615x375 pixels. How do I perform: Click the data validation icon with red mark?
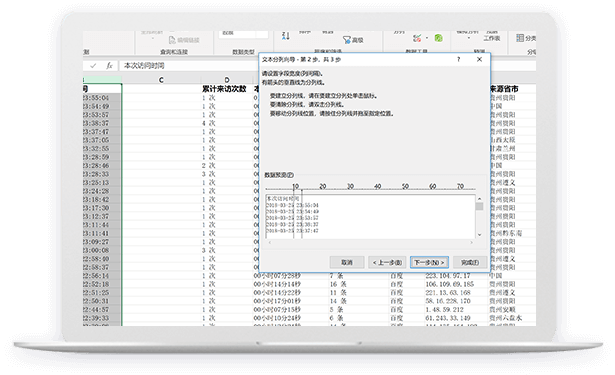pyautogui.click(x=417, y=38)
